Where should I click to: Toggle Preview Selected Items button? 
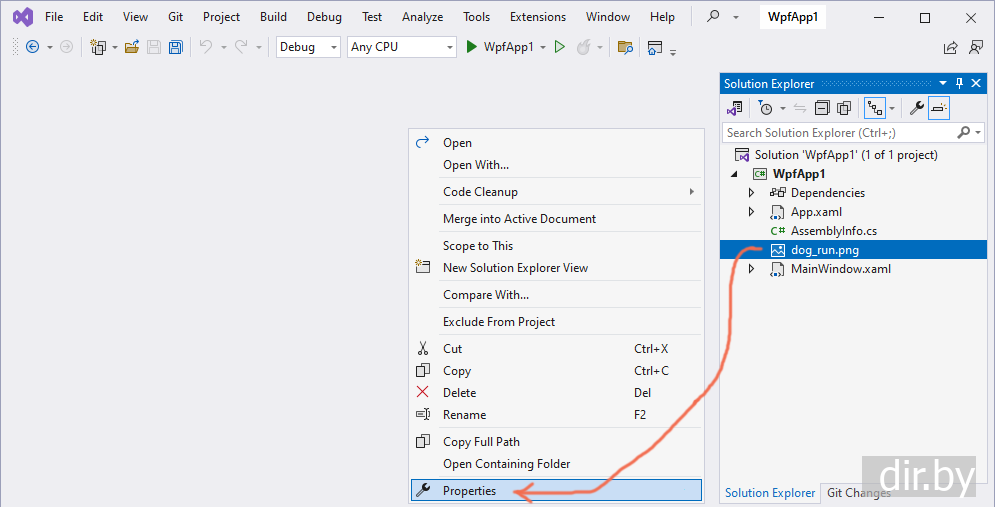click(939, 108)
